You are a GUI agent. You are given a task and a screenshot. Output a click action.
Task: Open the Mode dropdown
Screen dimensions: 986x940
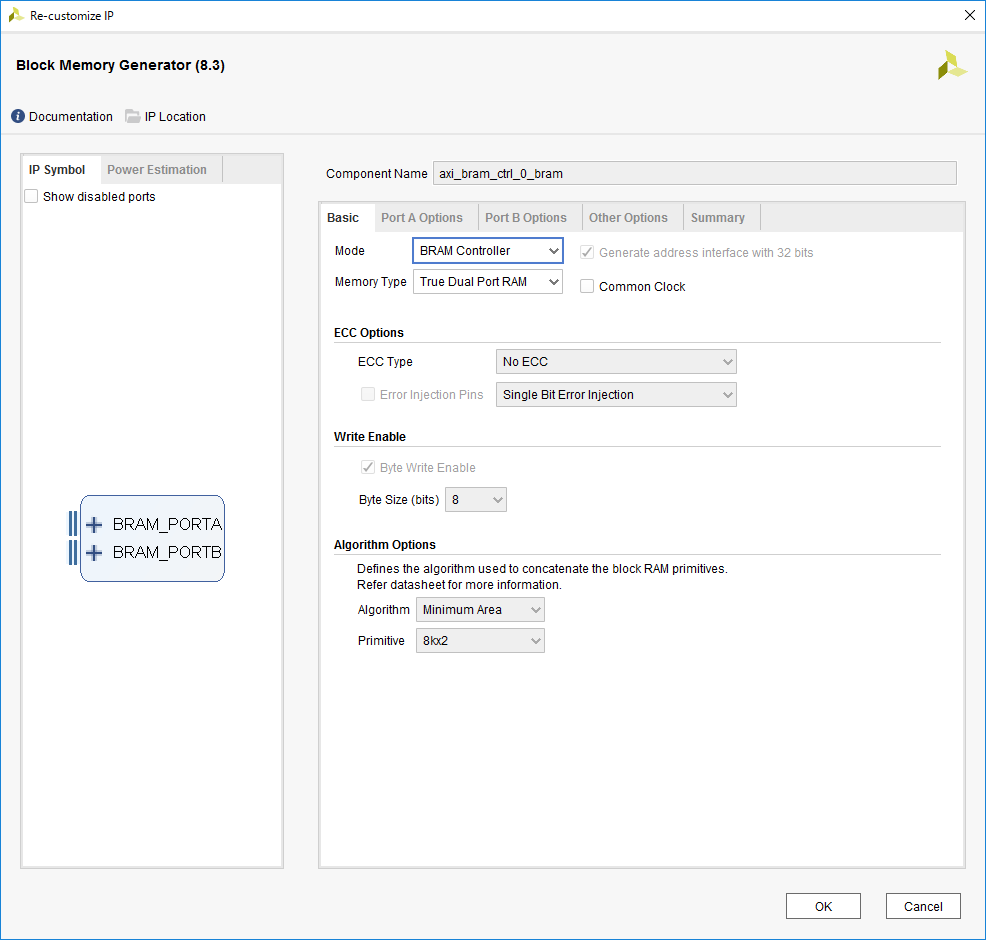click(488, 251)
